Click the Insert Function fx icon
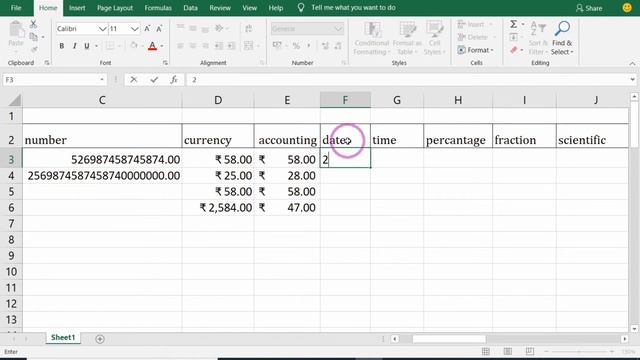This screenshot has height=360, width=640. click(x=174, y=80)
